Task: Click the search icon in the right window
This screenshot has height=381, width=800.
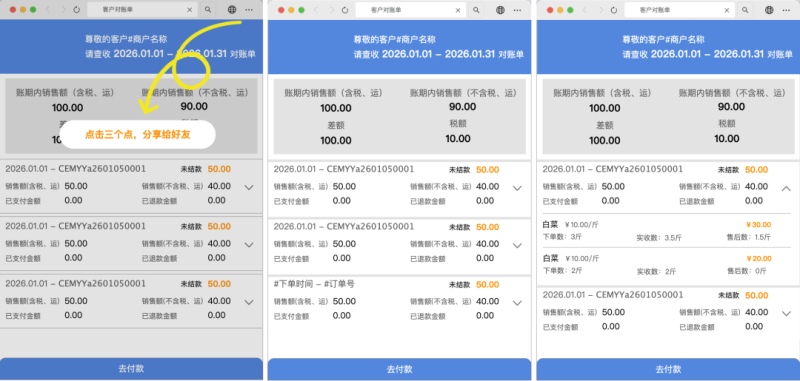Action: point(744,10)
